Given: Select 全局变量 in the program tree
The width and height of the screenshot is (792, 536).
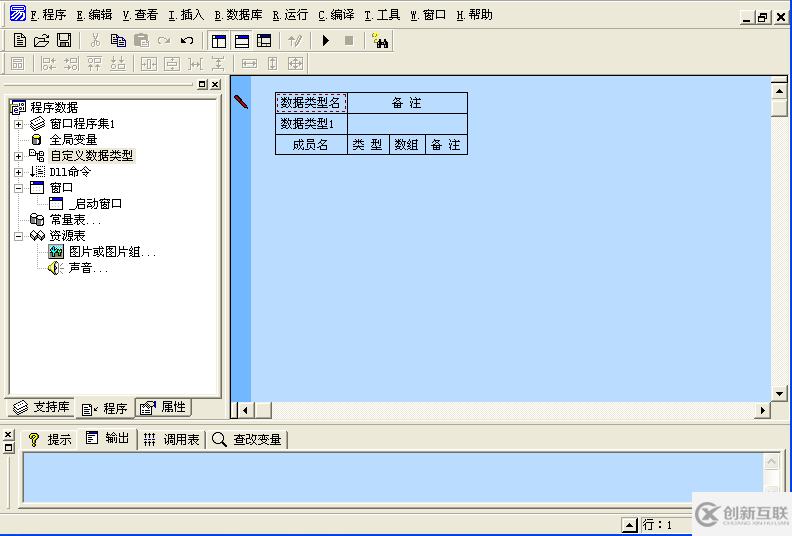Looking at the screenshot, I should tap(73, 139).
